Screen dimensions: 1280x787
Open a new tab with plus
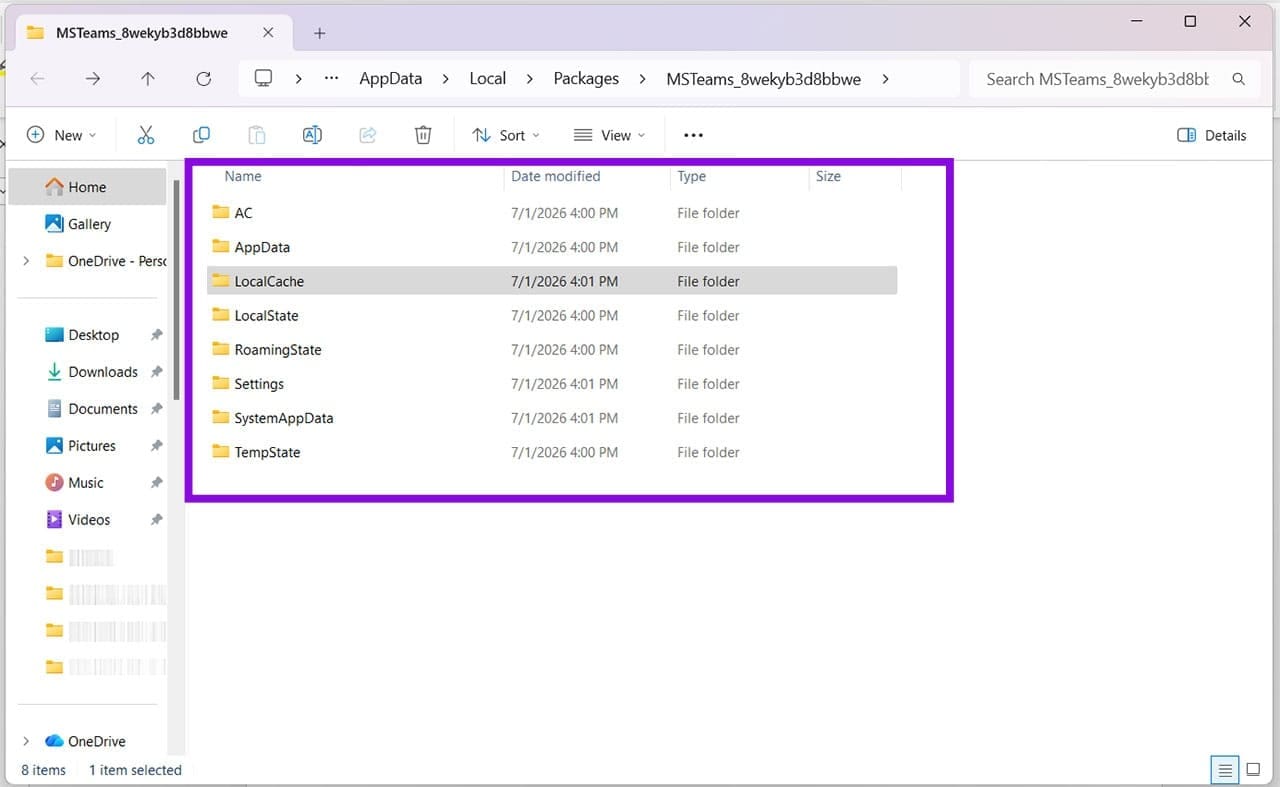[x=320, y=33]
